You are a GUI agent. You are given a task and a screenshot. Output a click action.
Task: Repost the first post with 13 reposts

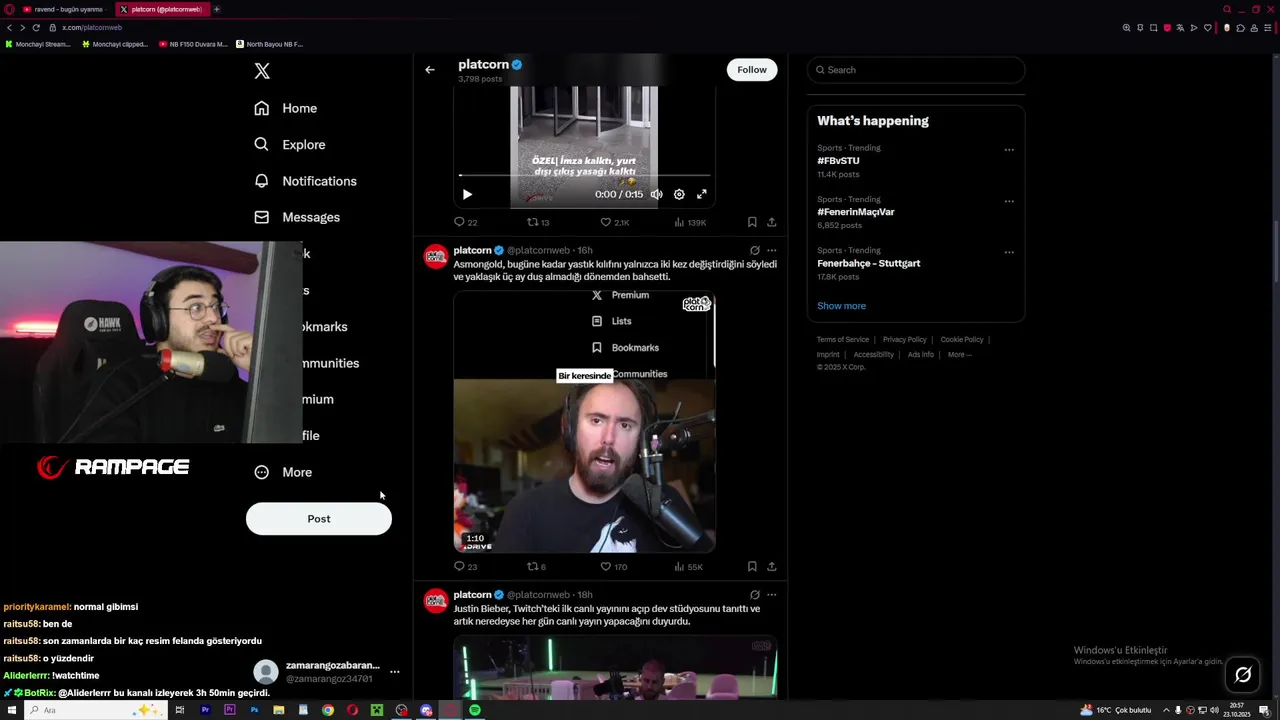click(x=538, y=222)
